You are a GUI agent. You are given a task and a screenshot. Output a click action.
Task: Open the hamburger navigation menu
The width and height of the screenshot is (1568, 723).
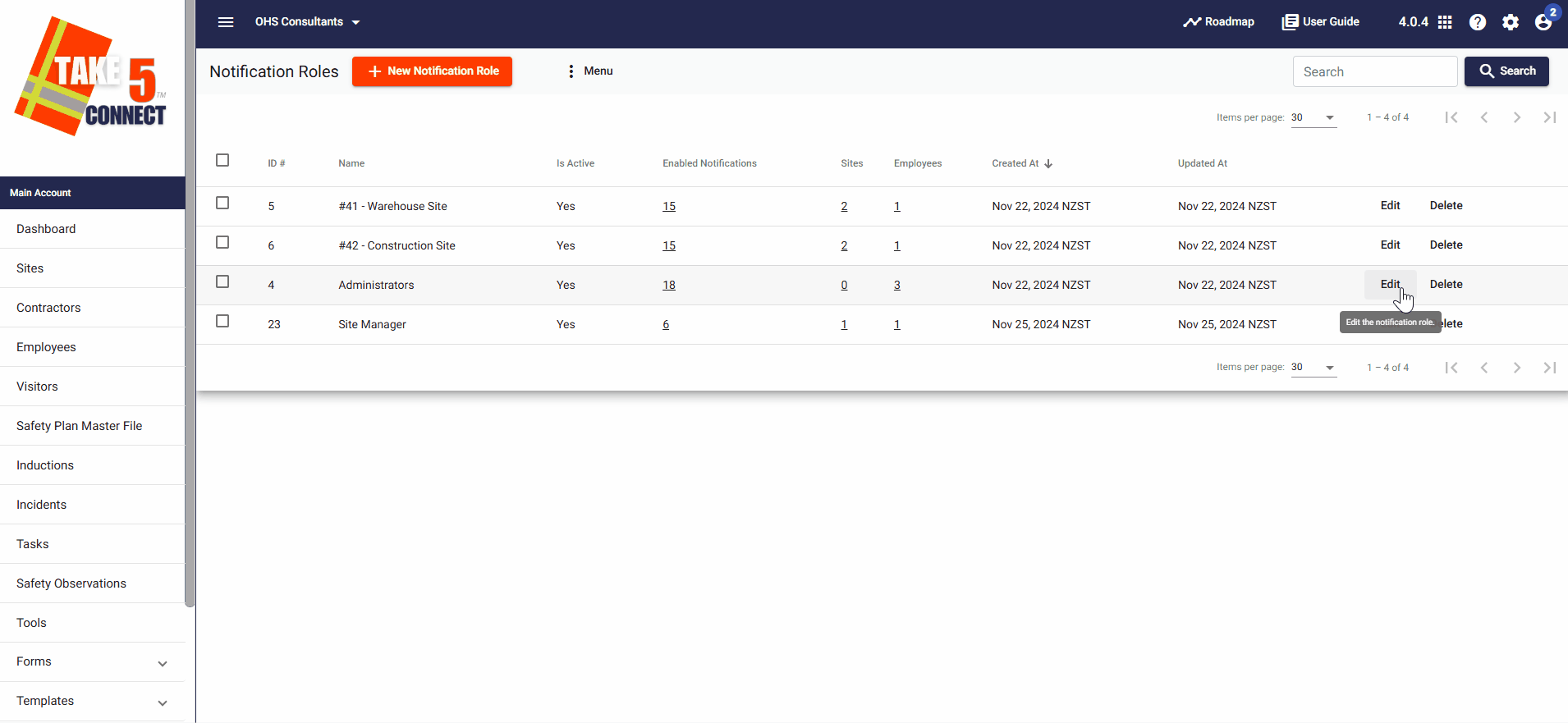coord(226,22)
